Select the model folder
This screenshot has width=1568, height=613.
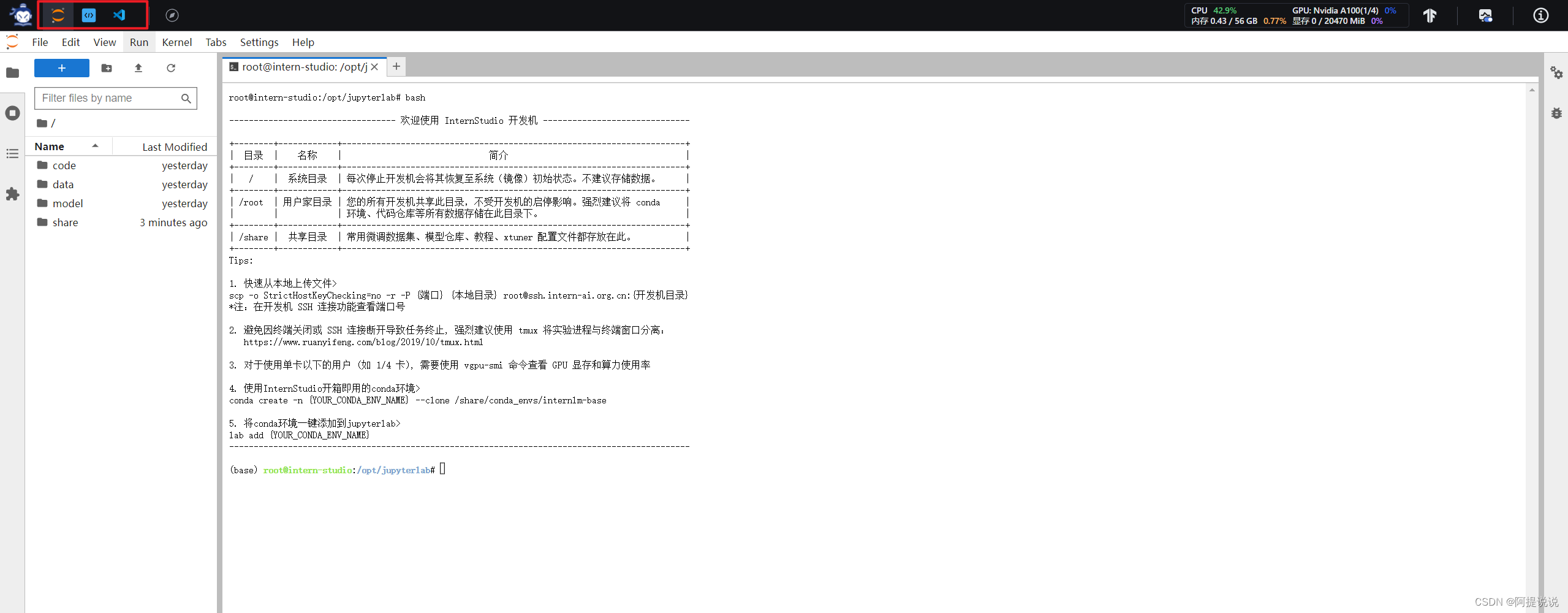tap(122, 204)
